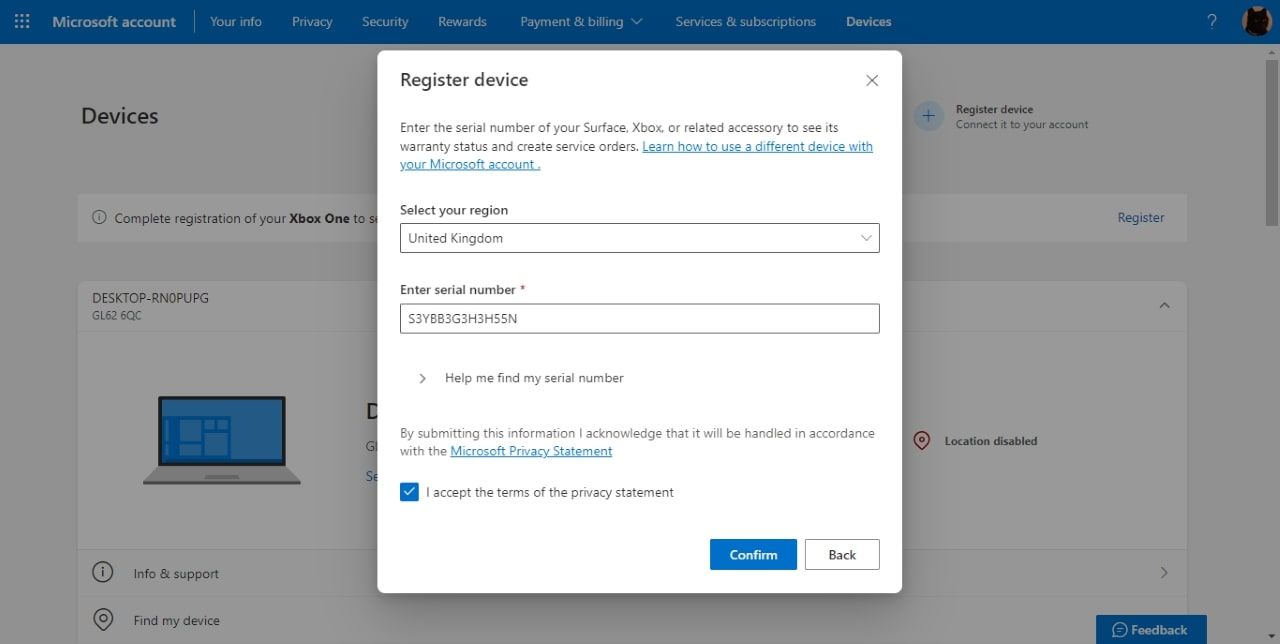Viewport: 1280px width, 644px height.
Task: Click the Location disabled pin icon
Action: [x=922, y=441]
